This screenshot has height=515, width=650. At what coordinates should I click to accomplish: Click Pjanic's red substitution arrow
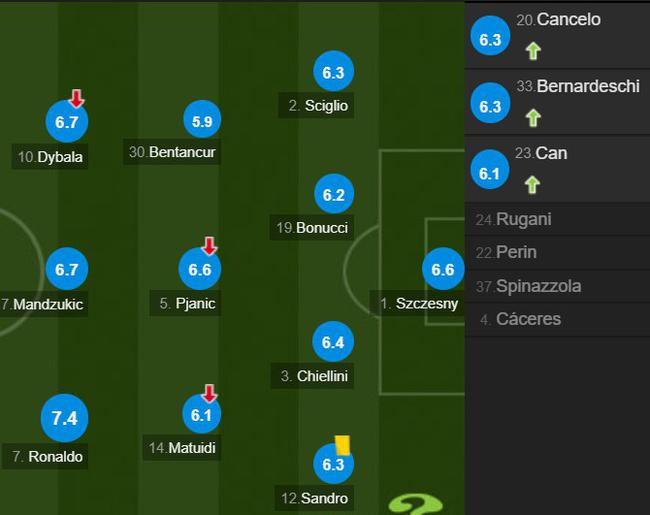coord(209,246)
